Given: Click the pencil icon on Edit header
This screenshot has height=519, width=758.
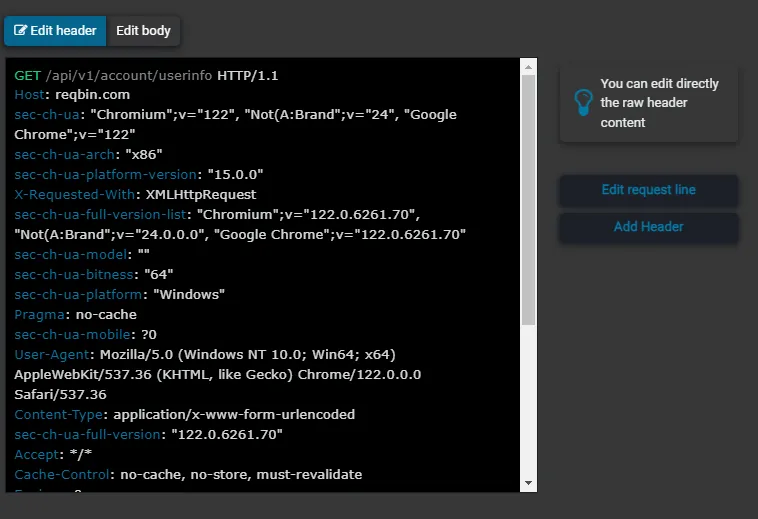Looking at the screenshot, I should coord(20,30).
